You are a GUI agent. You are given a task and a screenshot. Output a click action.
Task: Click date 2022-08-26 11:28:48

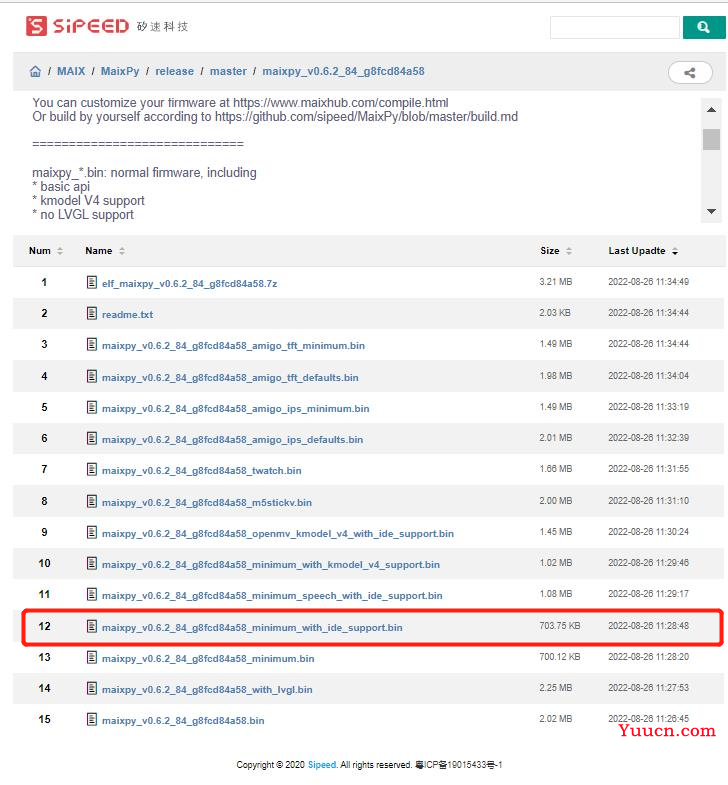(x=648, y=626)
